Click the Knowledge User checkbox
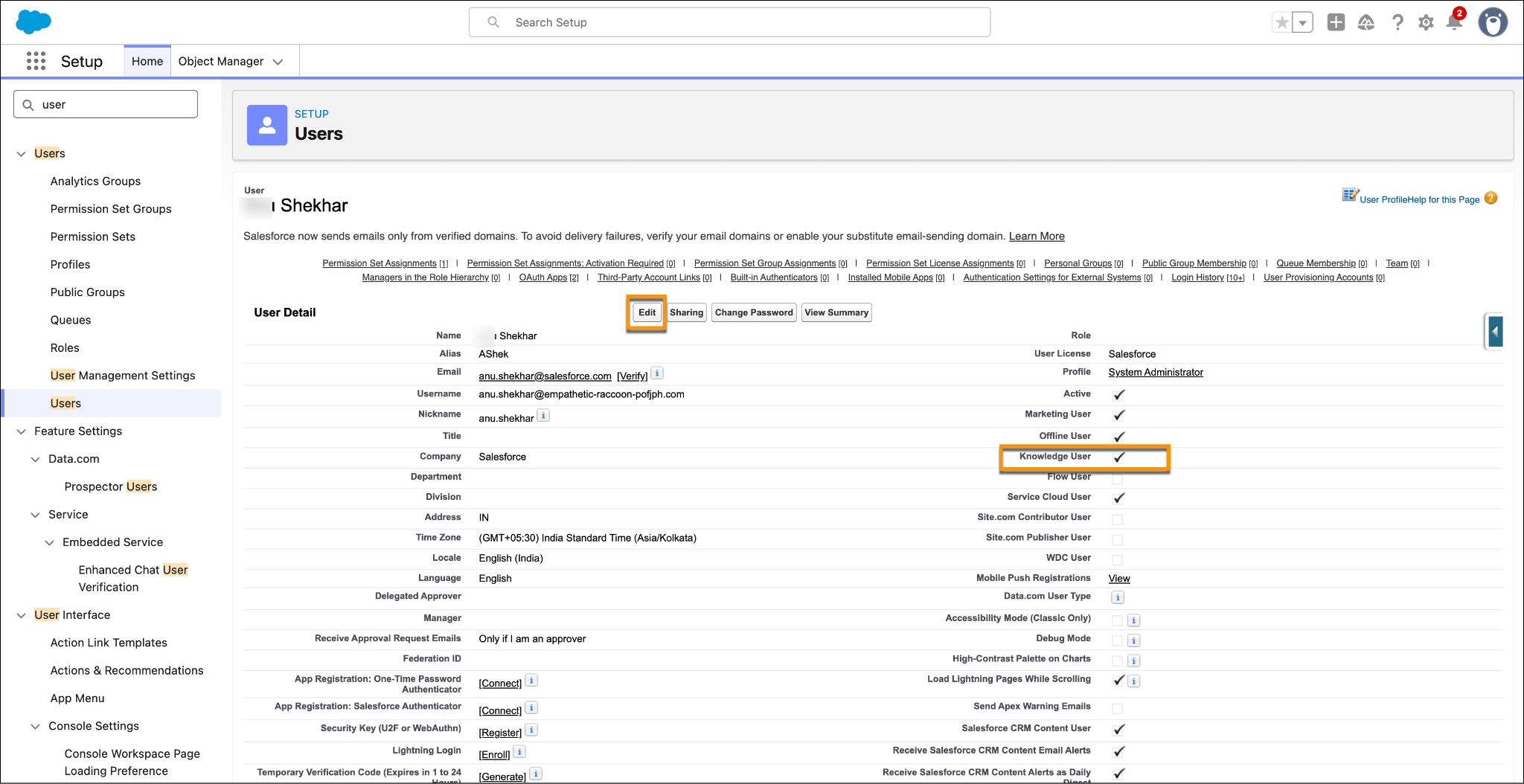The width and height of the screenshot is (1524, 784). 1118,457
